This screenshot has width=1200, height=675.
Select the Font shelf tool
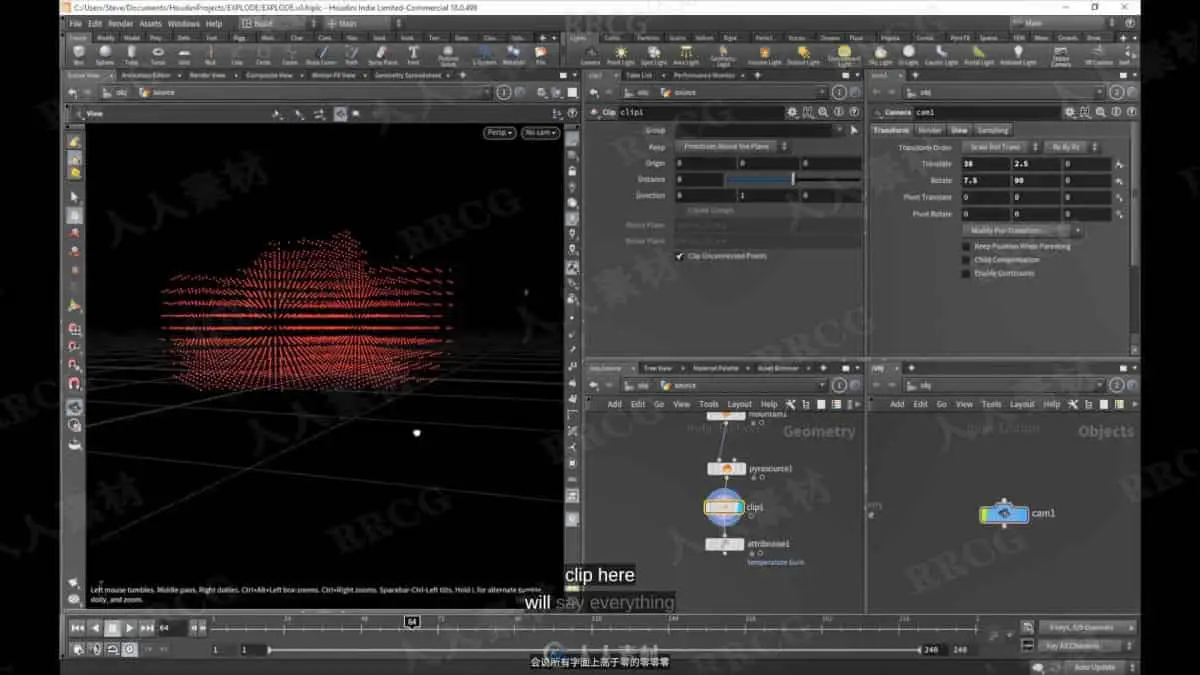point(412,54)
